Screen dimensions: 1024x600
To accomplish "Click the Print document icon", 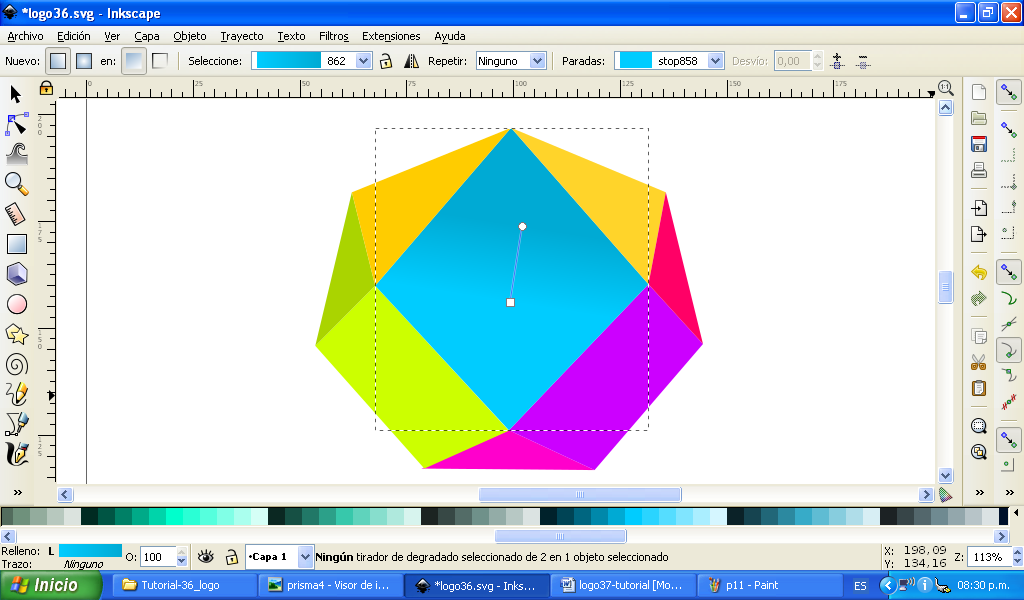I will click(x=978, y=170).
